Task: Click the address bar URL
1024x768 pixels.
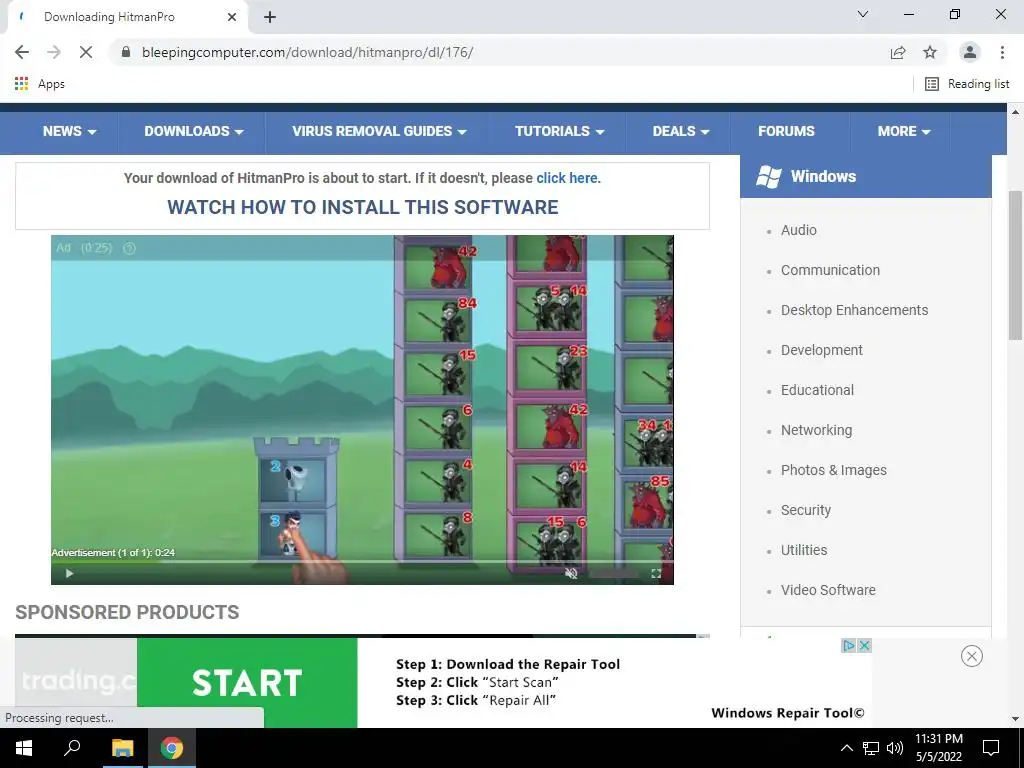Action: pyautogui.click(x=307, y=52)
